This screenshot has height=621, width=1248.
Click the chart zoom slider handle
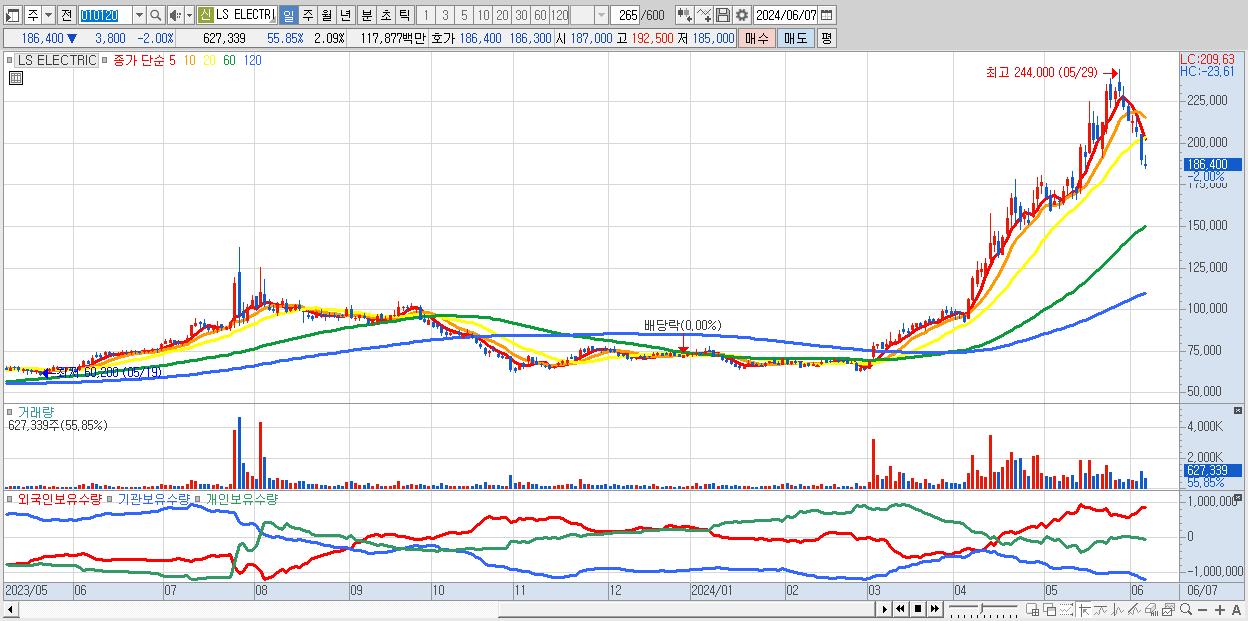click(981, 608)
